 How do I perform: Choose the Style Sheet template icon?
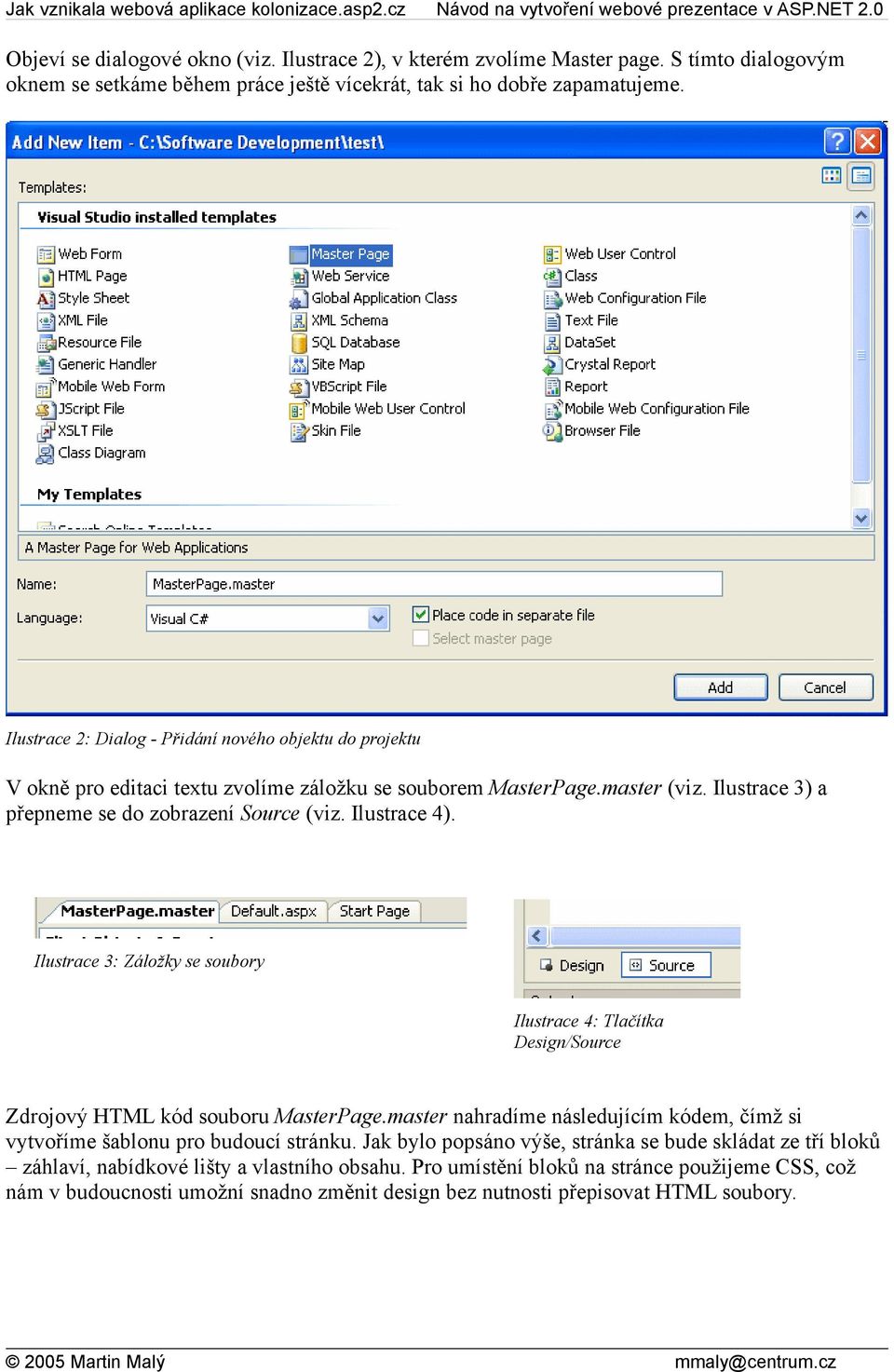pos(46,299)
